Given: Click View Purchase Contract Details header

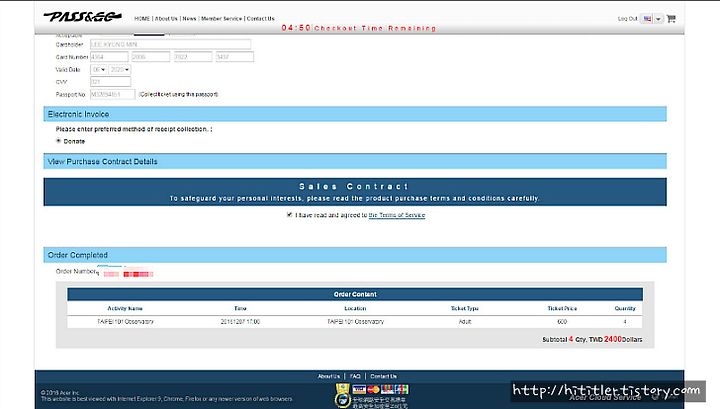Looking at the screenshot, I should [x=355, y=161].
